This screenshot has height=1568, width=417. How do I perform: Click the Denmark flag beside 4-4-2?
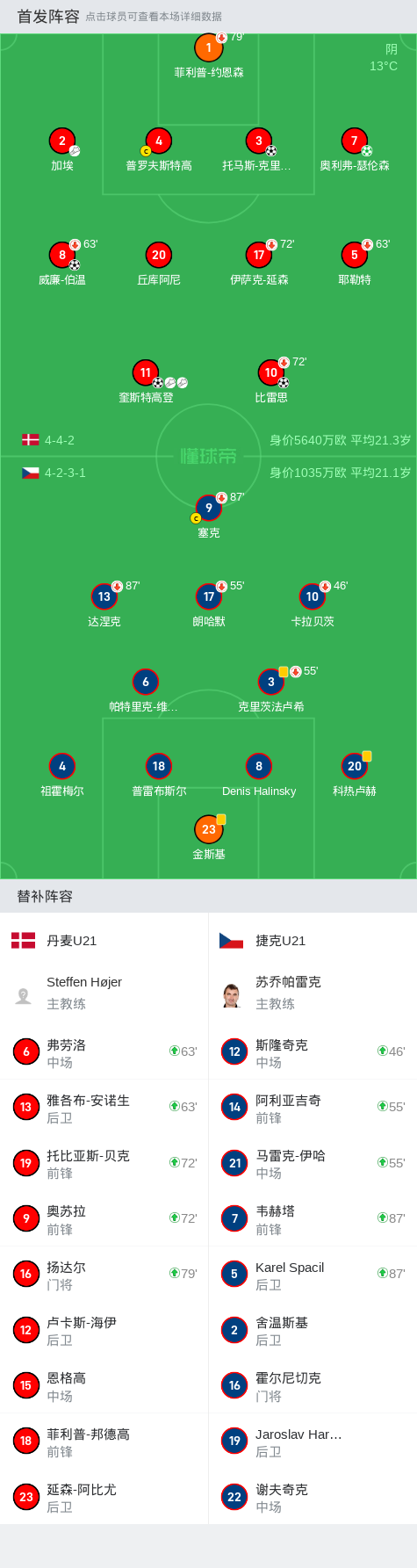tap(31, 440)
